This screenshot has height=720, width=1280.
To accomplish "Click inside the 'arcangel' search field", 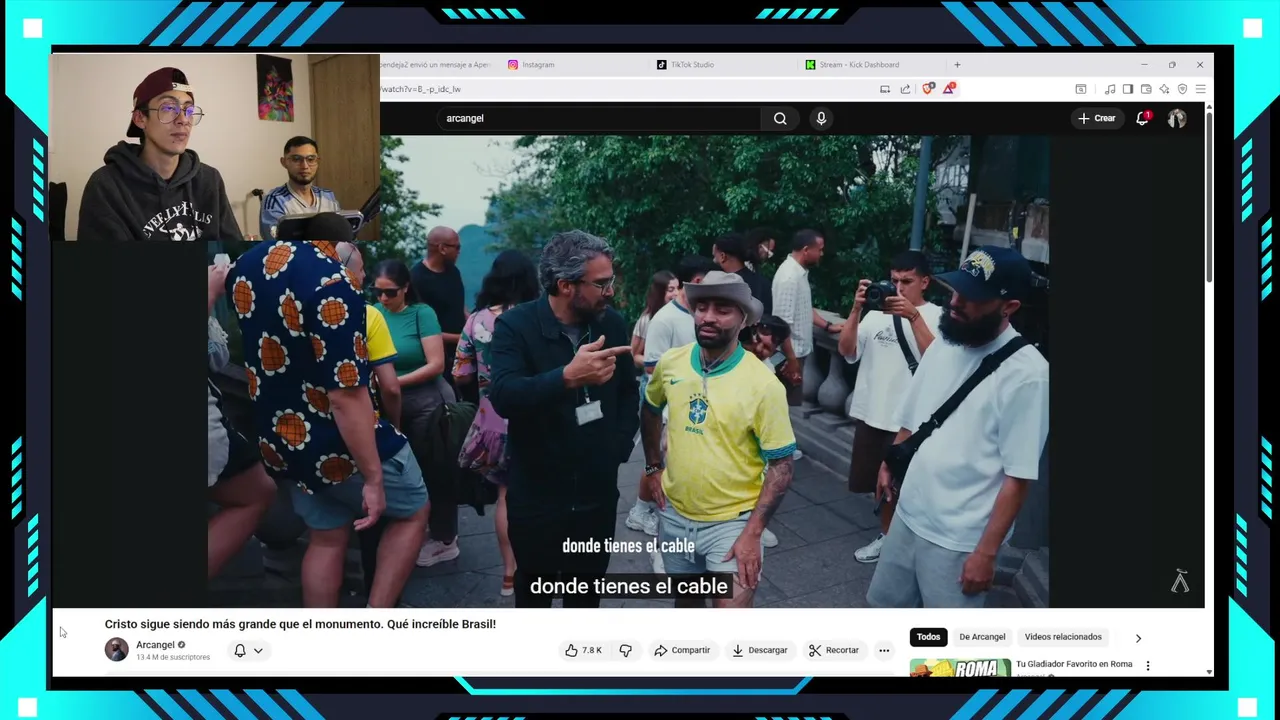I will pos(600,119).
